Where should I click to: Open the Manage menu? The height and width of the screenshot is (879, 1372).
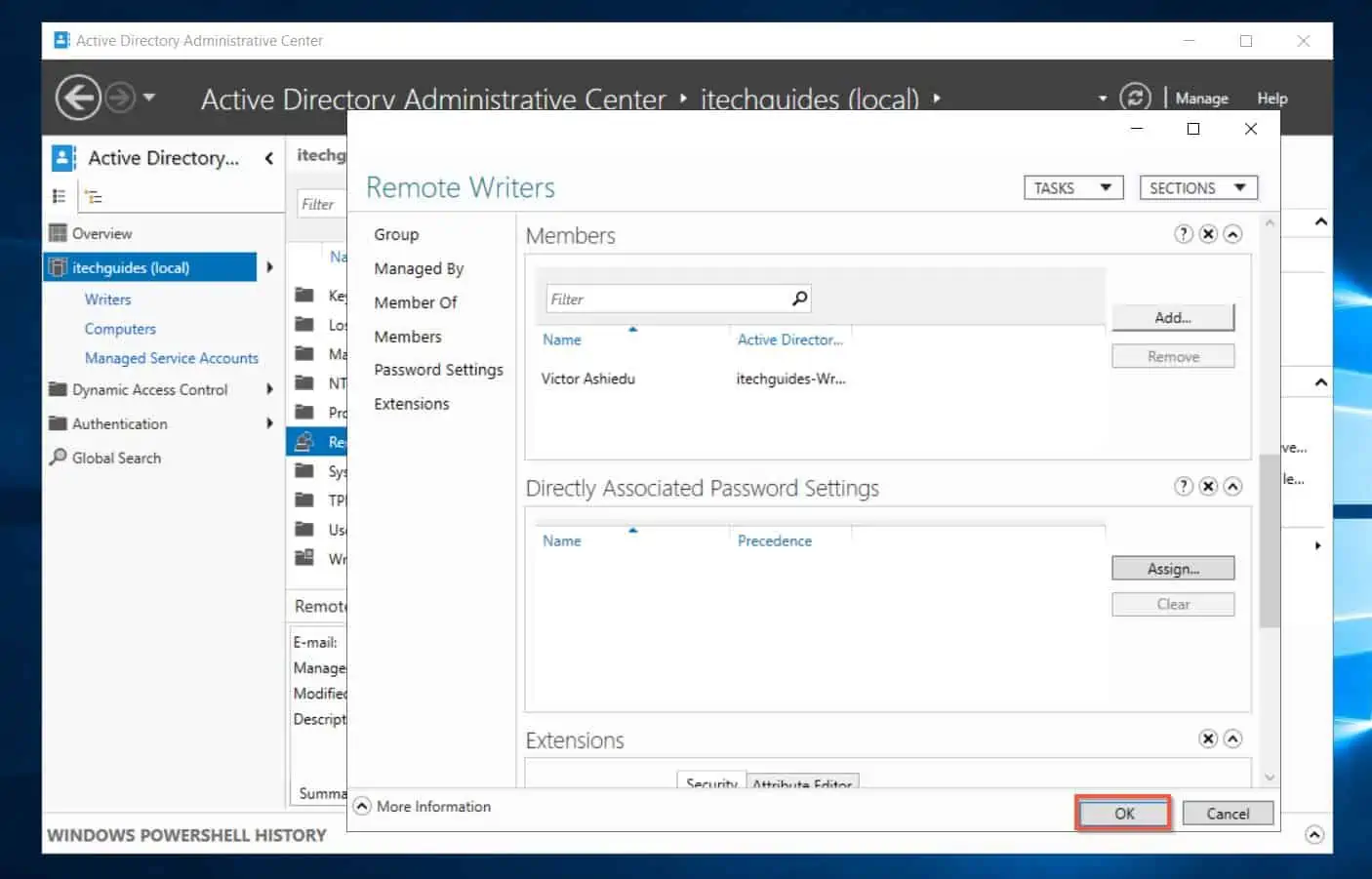pyautogui.click(x=1201, y=99)
